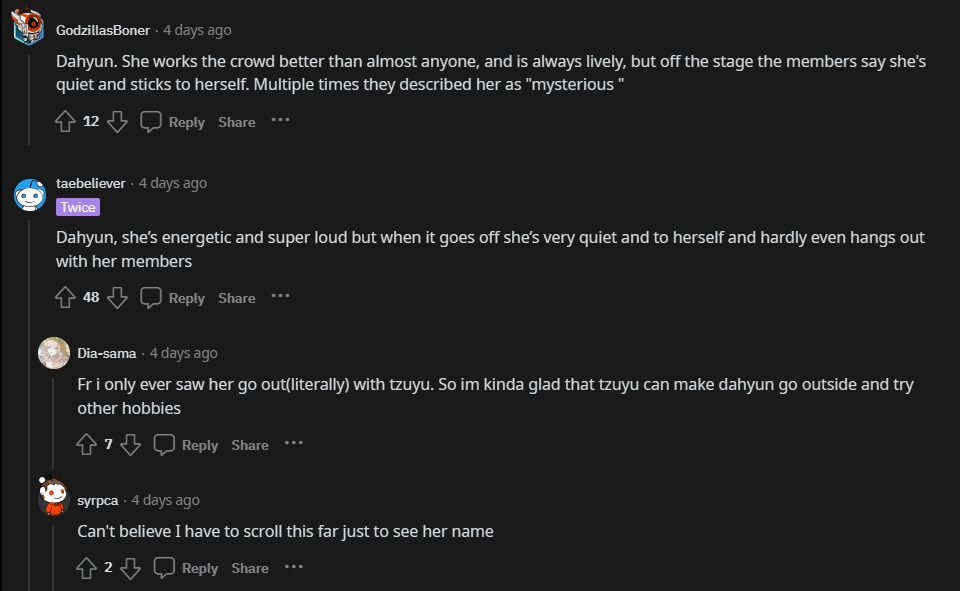Downvote Dia-sama's reply
The height and width of the screenshot is (591, 960).
pyautogui.click(x=130, y=445)
